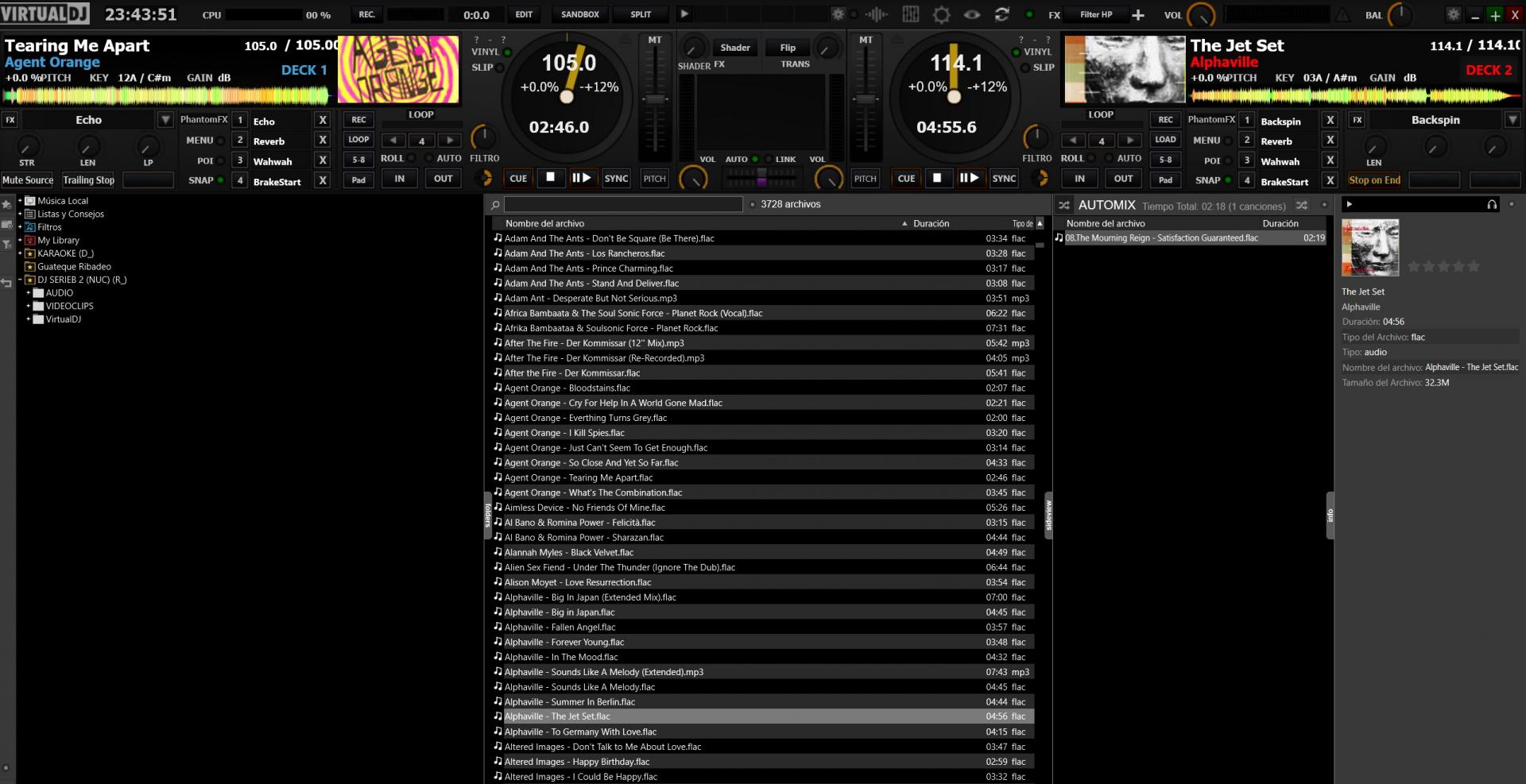Remove BrakeStart effect slot on deck 2
Screen dimensions: 1526x784
[x=1330, y=180]
